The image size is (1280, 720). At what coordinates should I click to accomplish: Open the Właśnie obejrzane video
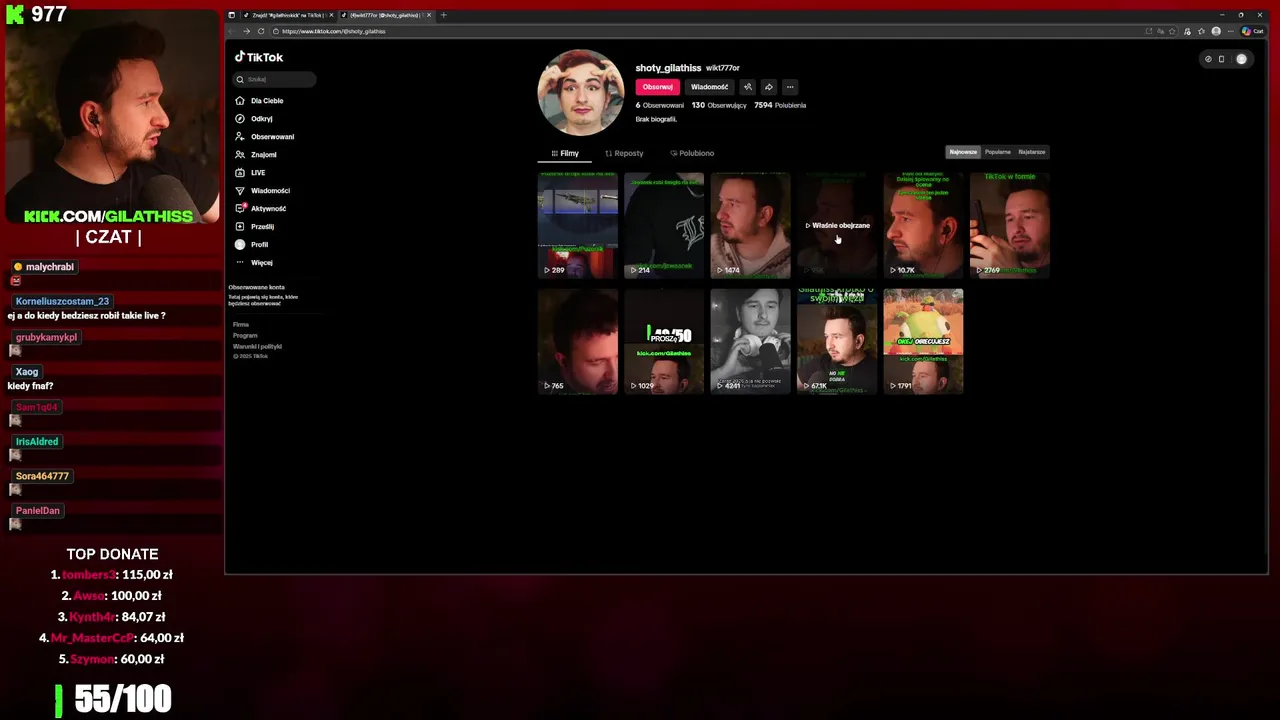pyautogui.click(x=837, y=225)
